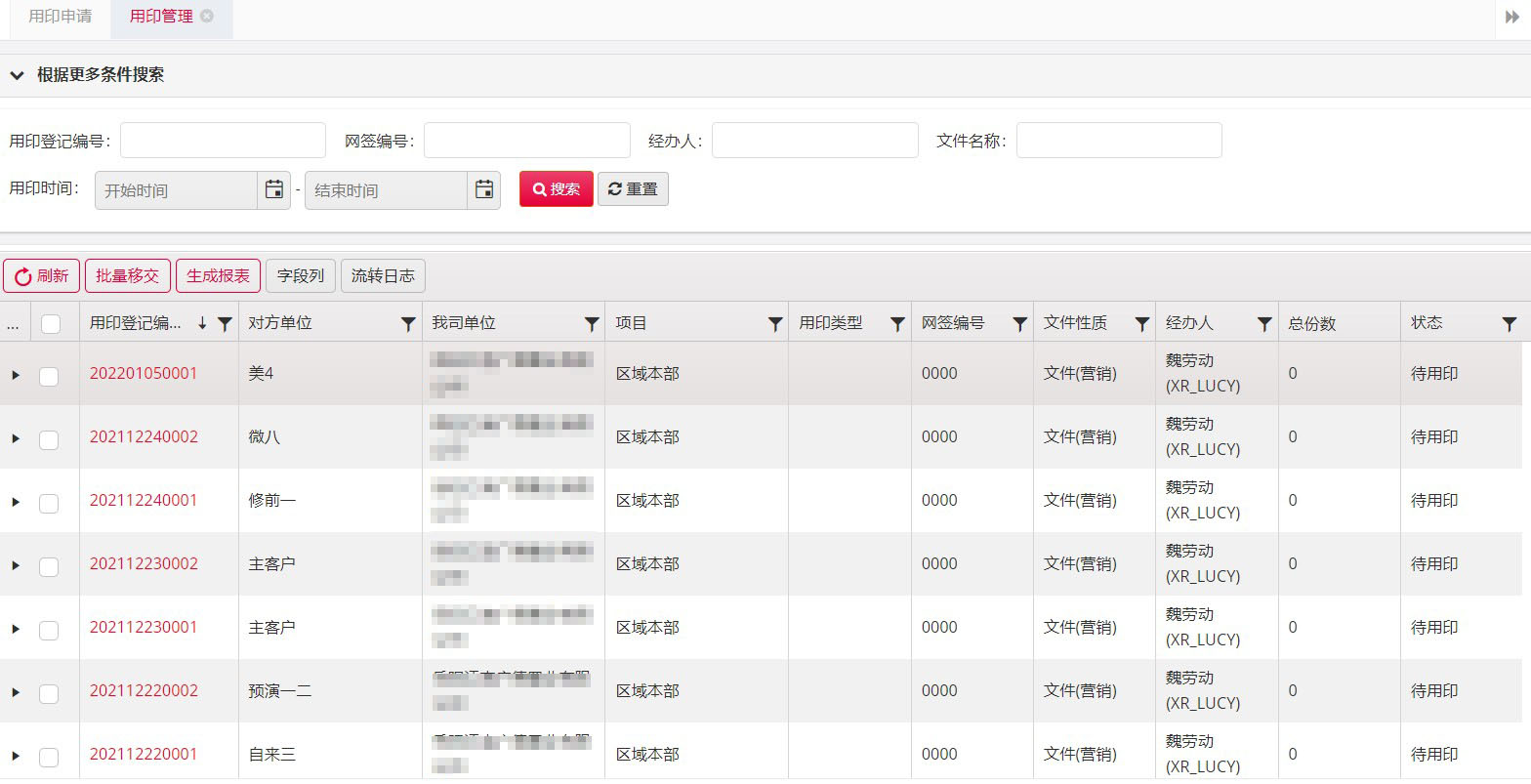Open the 状态 column filter icon
This screenshot has width=1531, height=784.
point(1509,324)
